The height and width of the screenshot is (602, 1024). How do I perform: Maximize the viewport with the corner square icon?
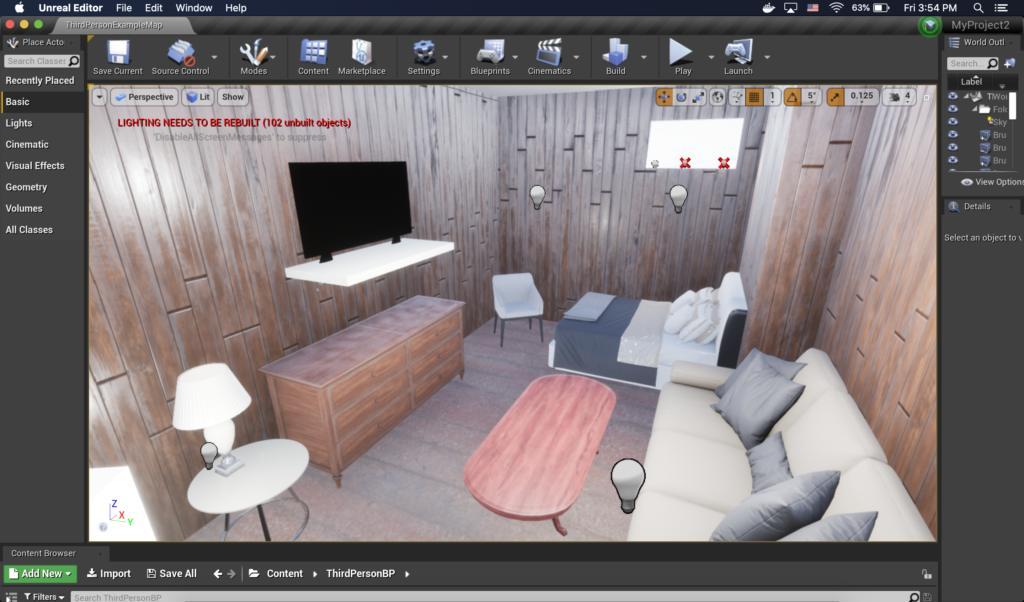[926, 97]
